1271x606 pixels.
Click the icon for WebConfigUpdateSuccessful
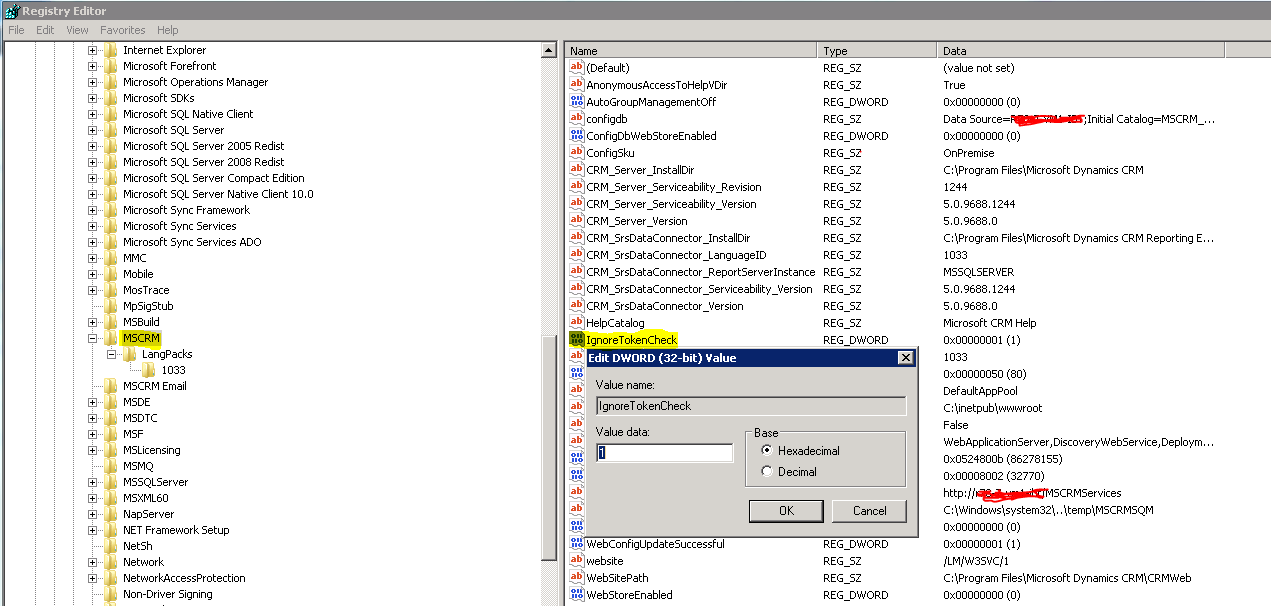pyautogui.click(x=576, y=544)
